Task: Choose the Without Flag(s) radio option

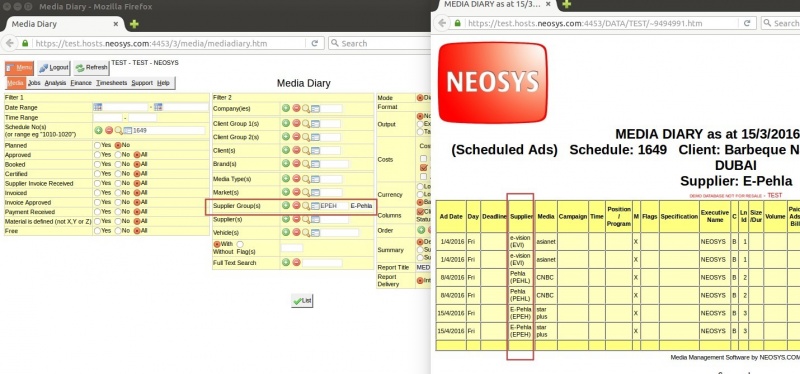Action: (240, 244)
